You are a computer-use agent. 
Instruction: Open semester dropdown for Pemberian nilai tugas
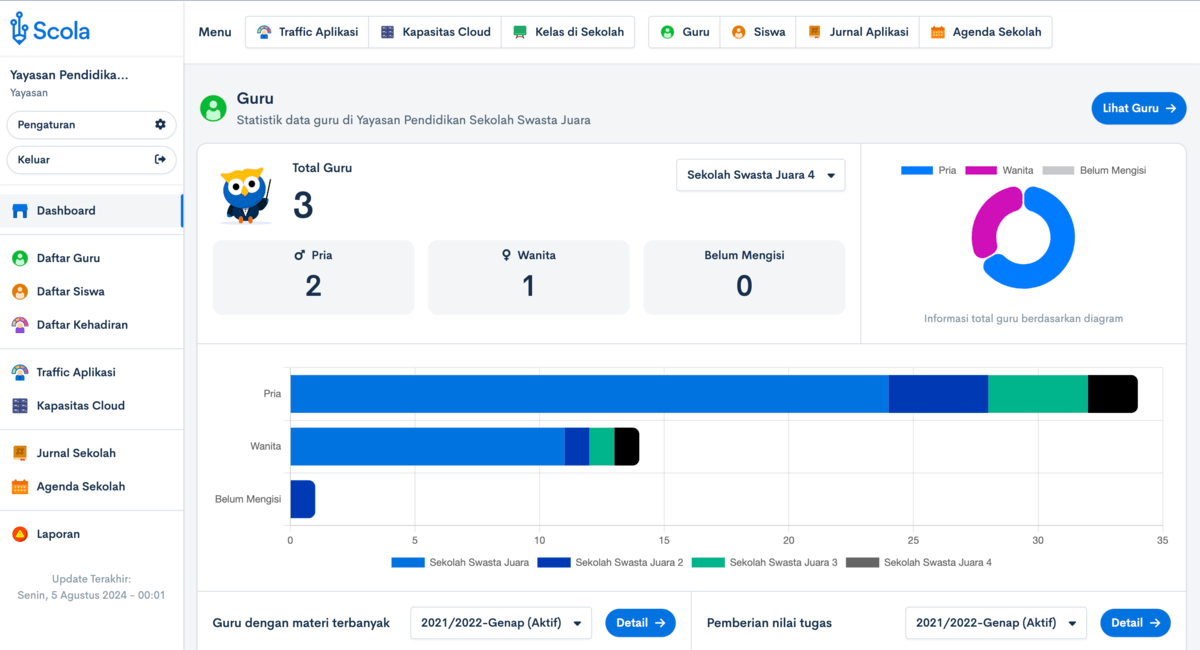(x=995, y=623)
